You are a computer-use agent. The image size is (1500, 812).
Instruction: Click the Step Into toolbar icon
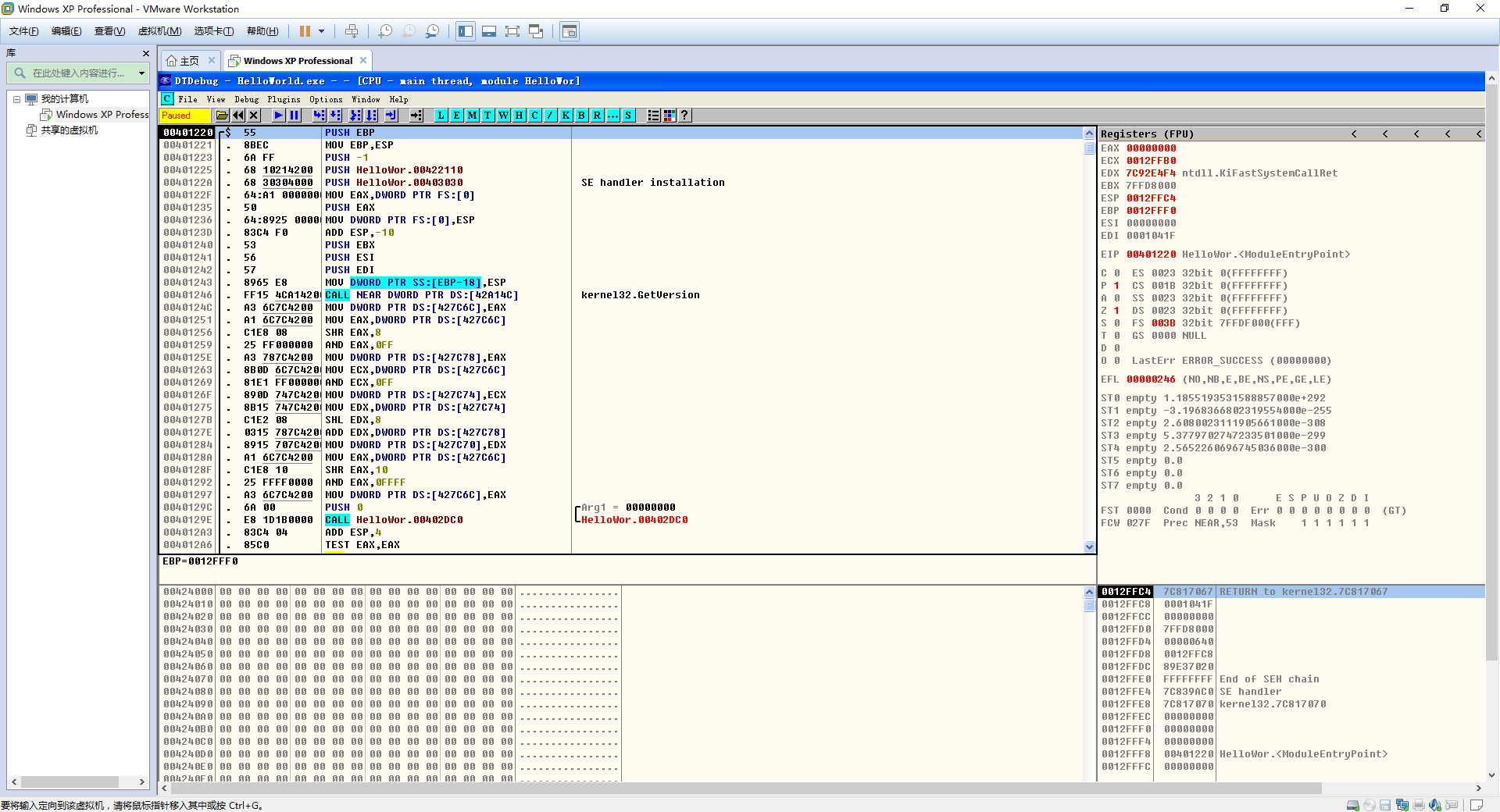pyautogui.click(x=319, y=116)
